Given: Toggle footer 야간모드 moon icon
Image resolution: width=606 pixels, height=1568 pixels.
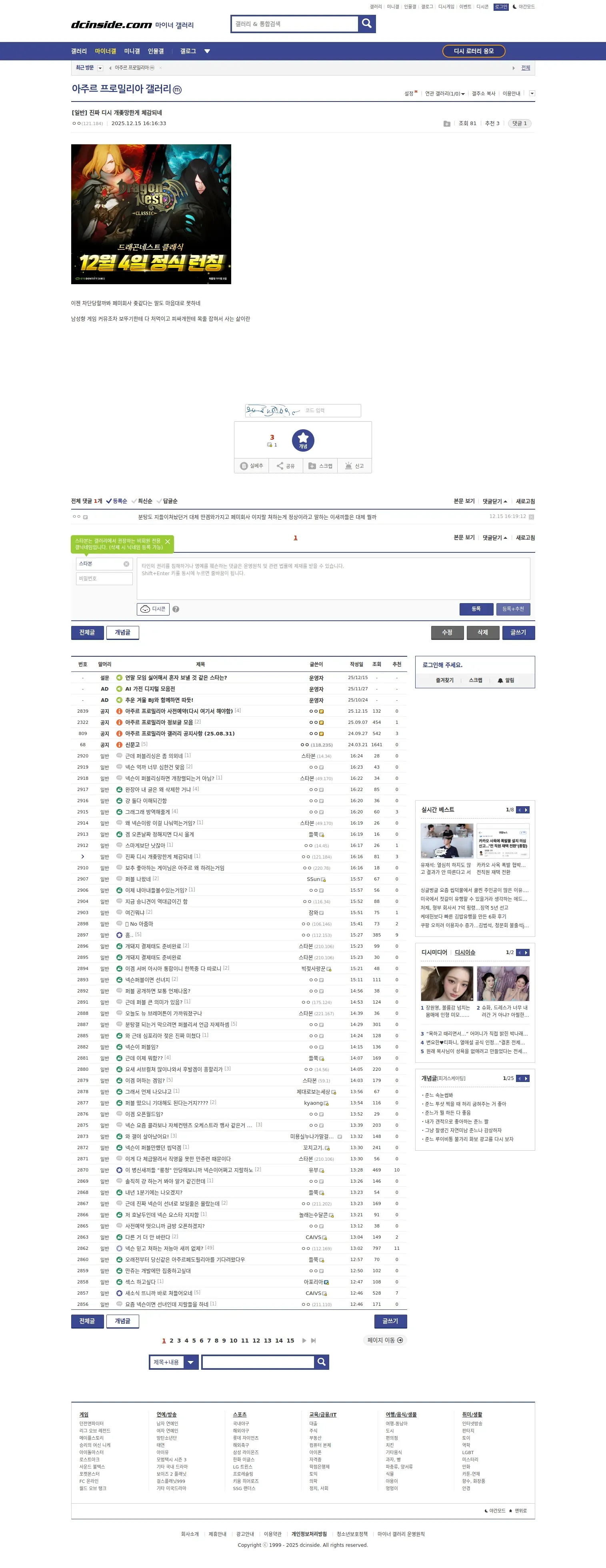Looking at the screenshot, I should click(x=486, y=1511).
